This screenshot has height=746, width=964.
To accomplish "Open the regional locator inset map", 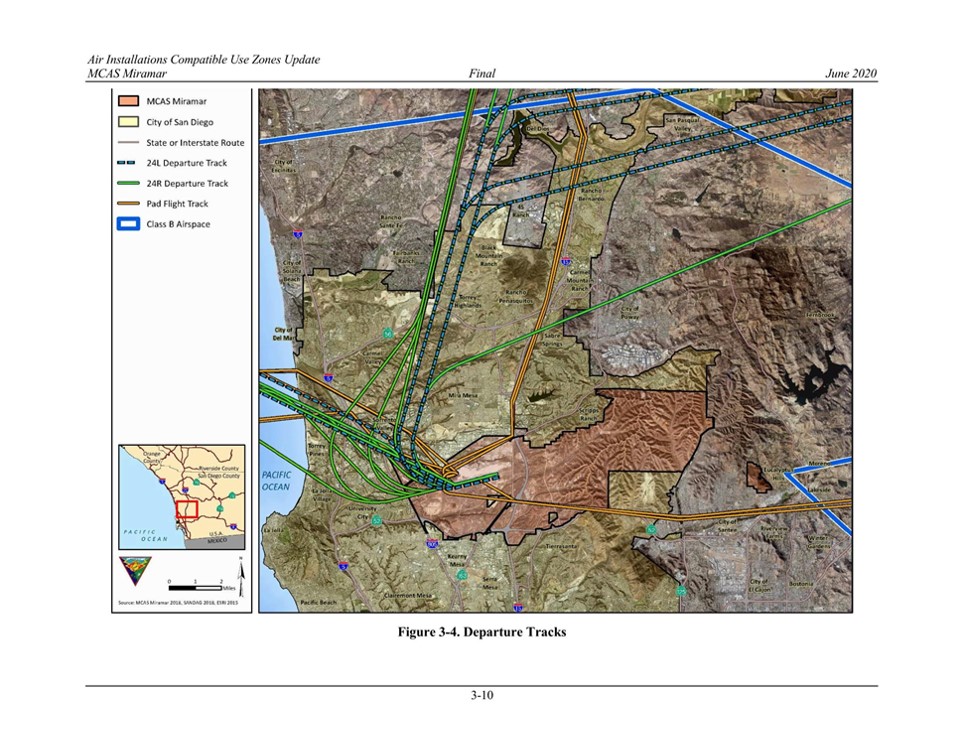I will tap(182, 497).
